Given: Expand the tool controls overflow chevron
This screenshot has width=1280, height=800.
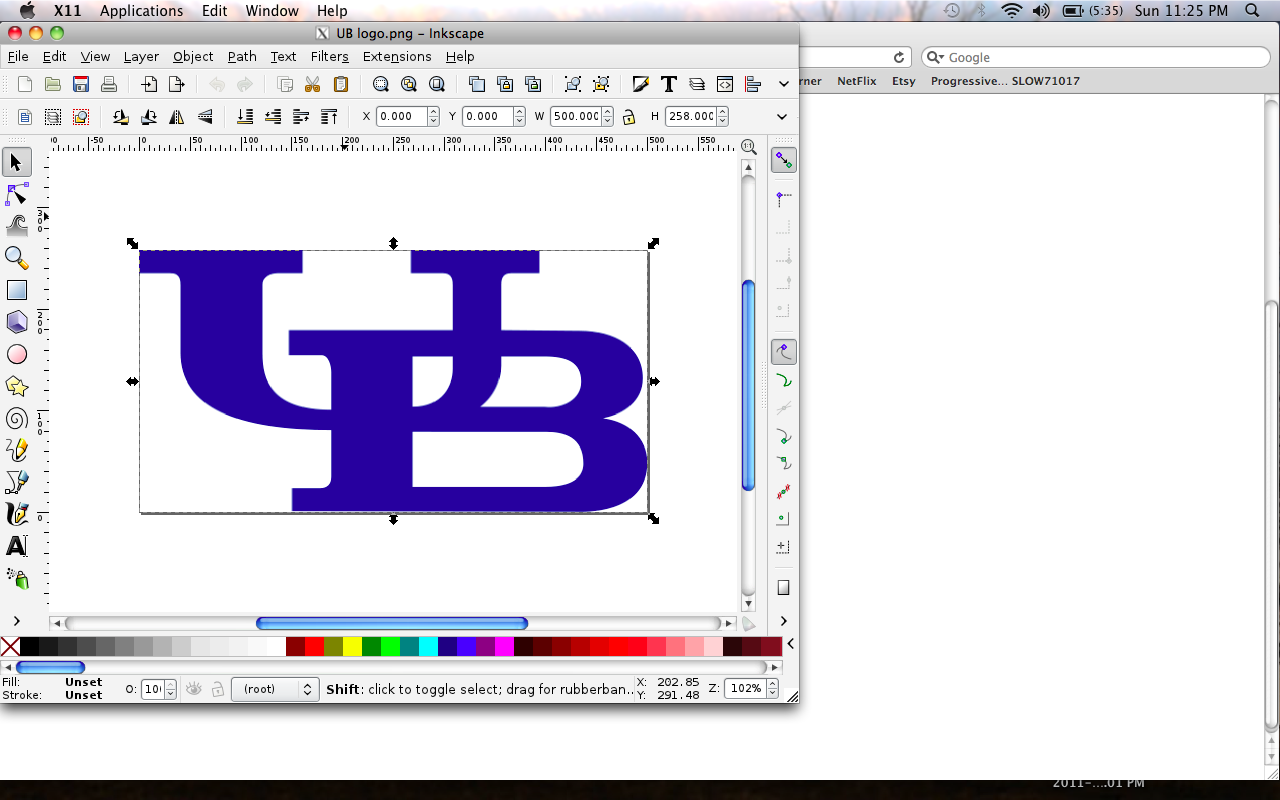Looking at the screenshot, I should pyautogui.click(x=783, y=116).
